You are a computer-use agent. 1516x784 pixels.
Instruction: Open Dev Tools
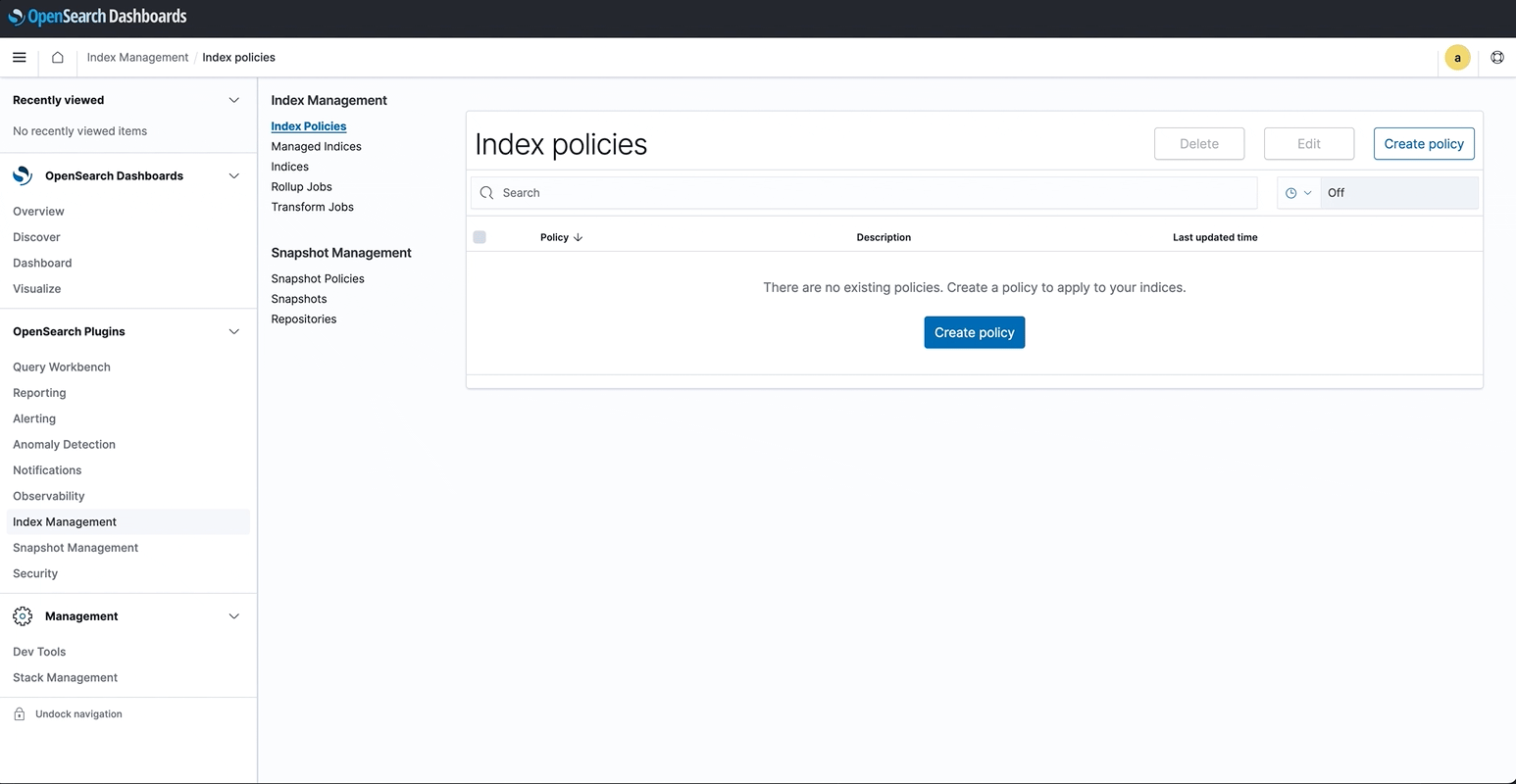(x=39, y=652)
